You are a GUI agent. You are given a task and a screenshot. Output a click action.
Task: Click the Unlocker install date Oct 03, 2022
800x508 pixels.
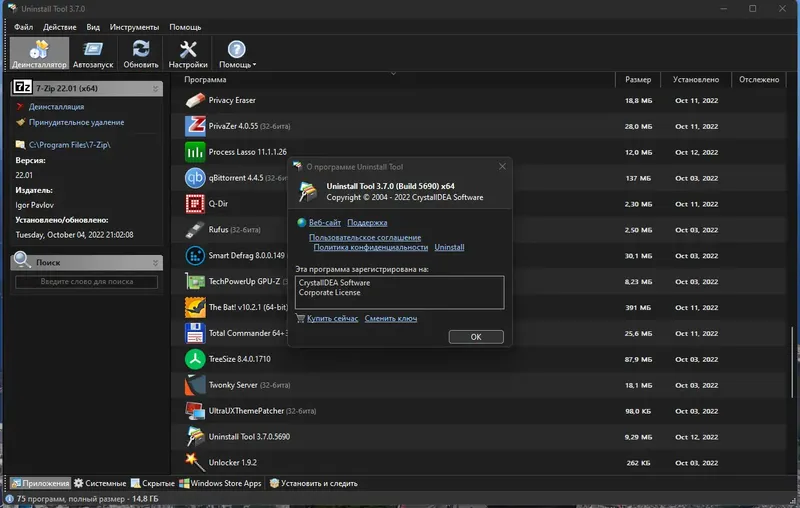point(696,463)
